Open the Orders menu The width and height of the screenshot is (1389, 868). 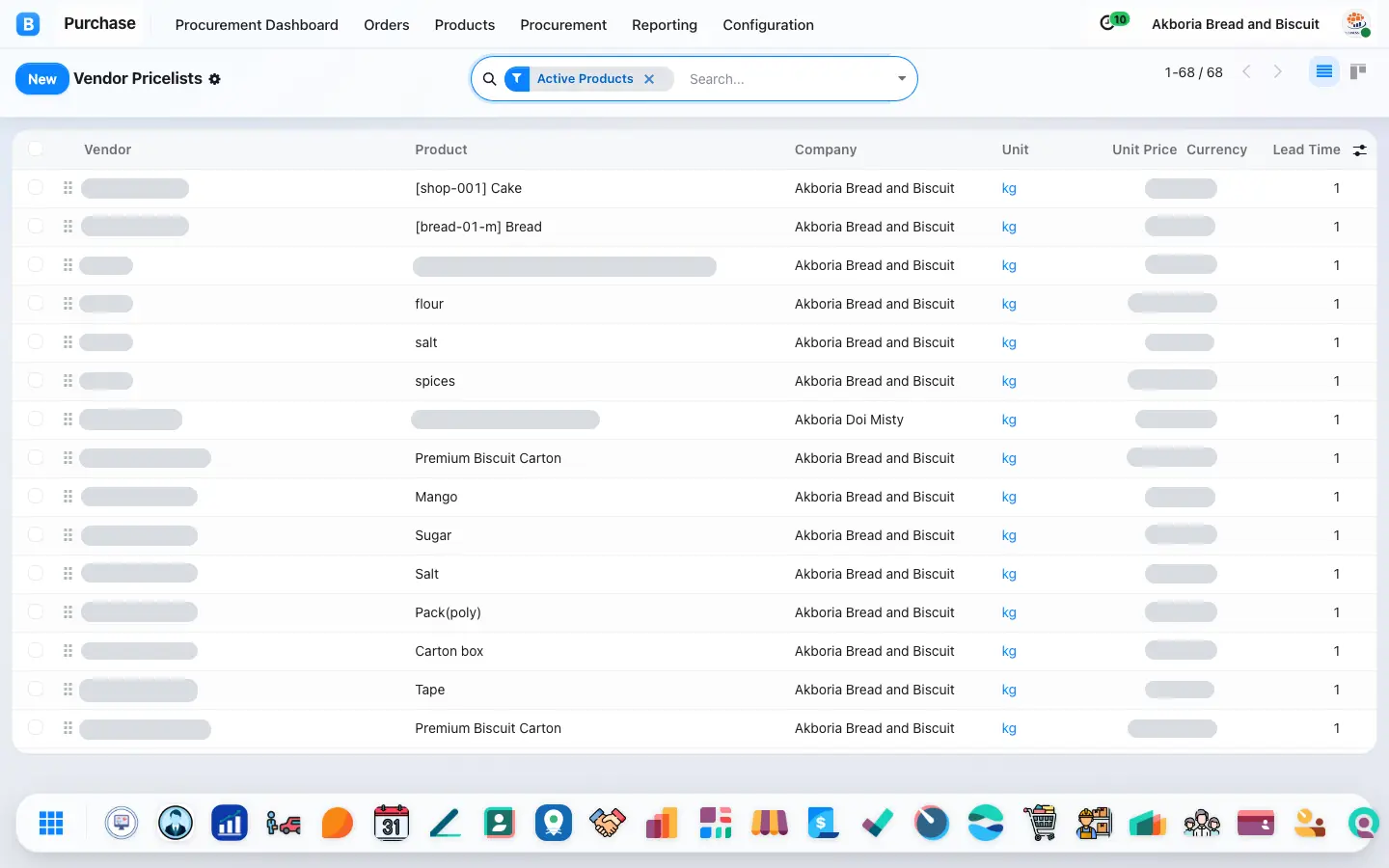(387, 25)
